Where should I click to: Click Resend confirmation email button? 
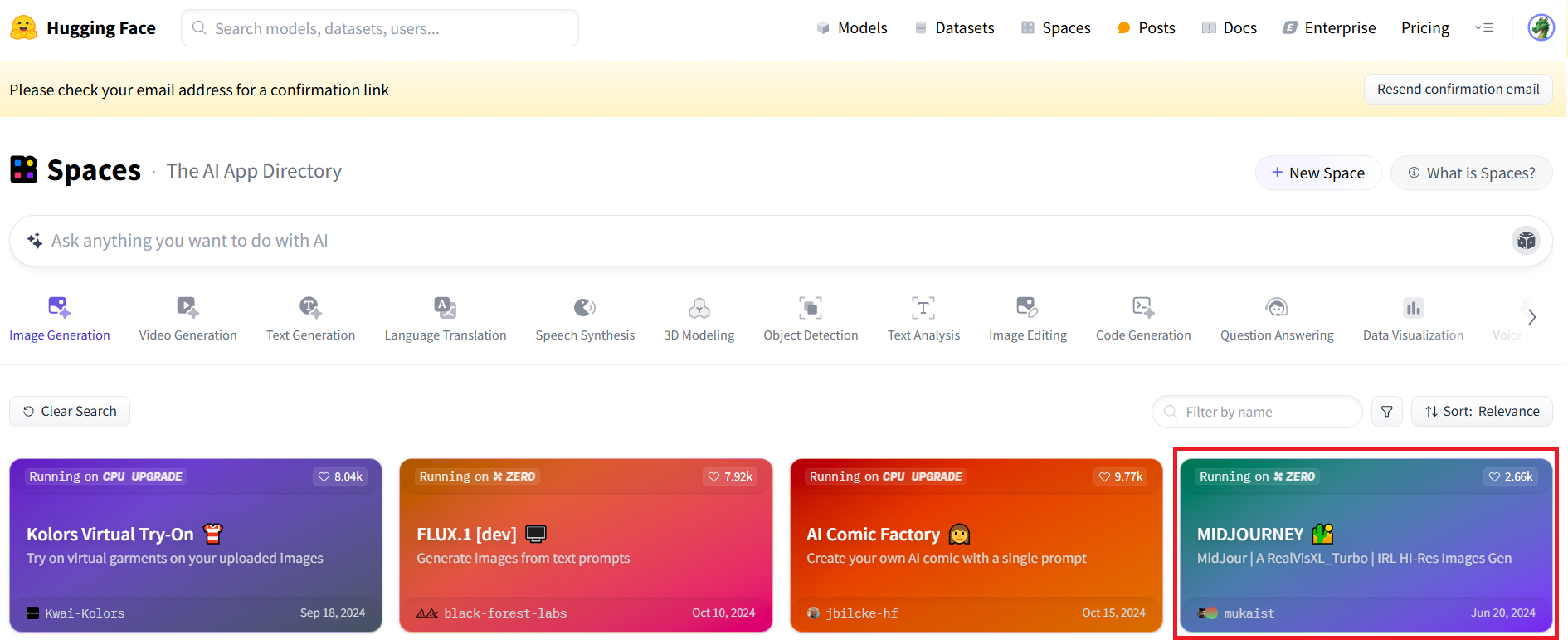1458,89
